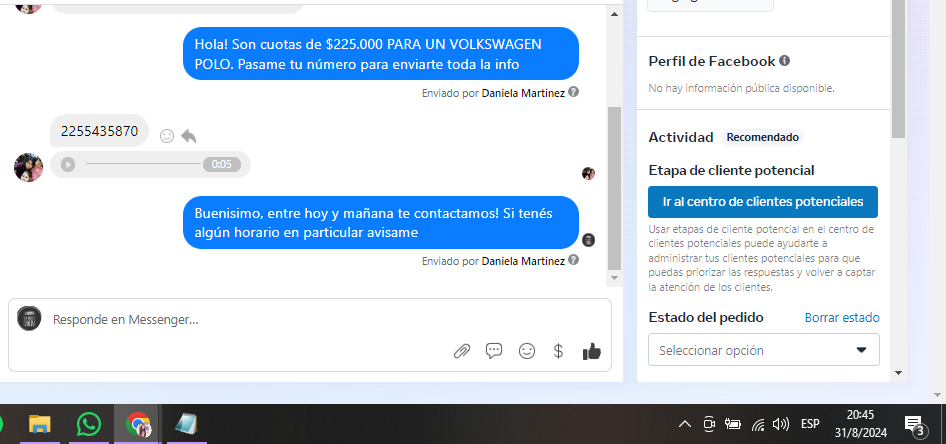Viewport: 946px width, 444px height.
Task: Click the Meet Now tray icon
Action: coord(709,424)
